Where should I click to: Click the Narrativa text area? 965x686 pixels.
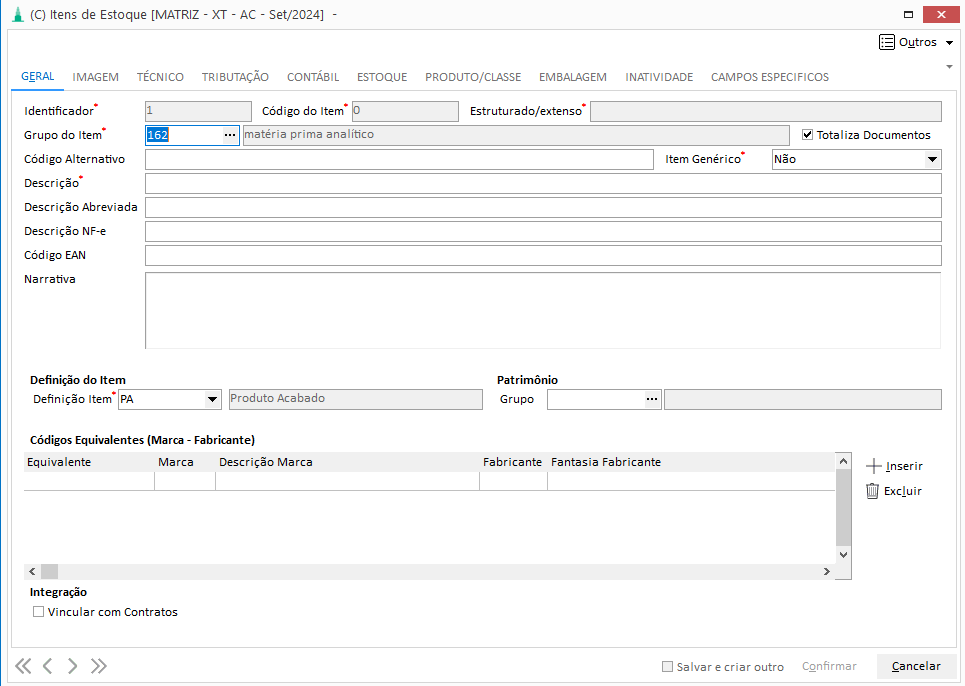(543, 311)
